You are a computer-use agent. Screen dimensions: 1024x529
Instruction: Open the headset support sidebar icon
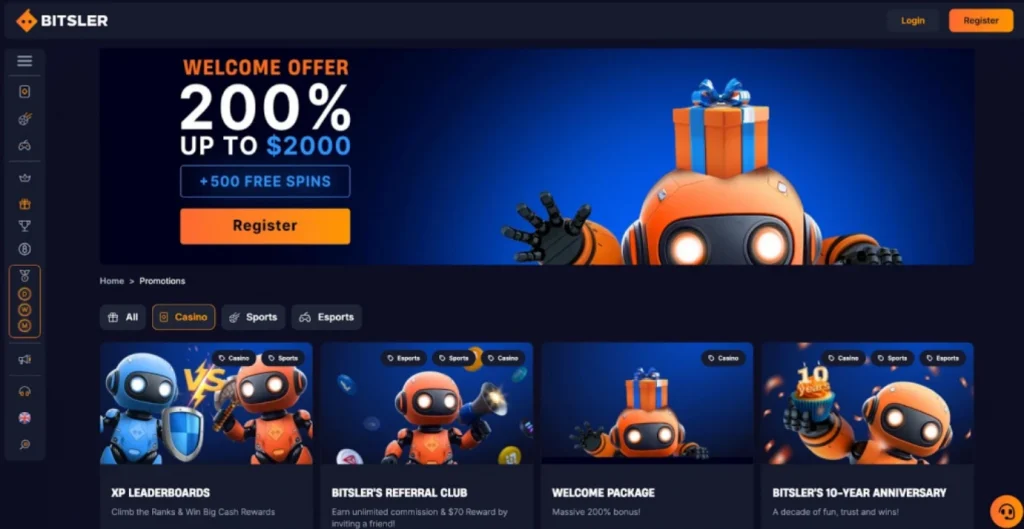click(25, 392)
